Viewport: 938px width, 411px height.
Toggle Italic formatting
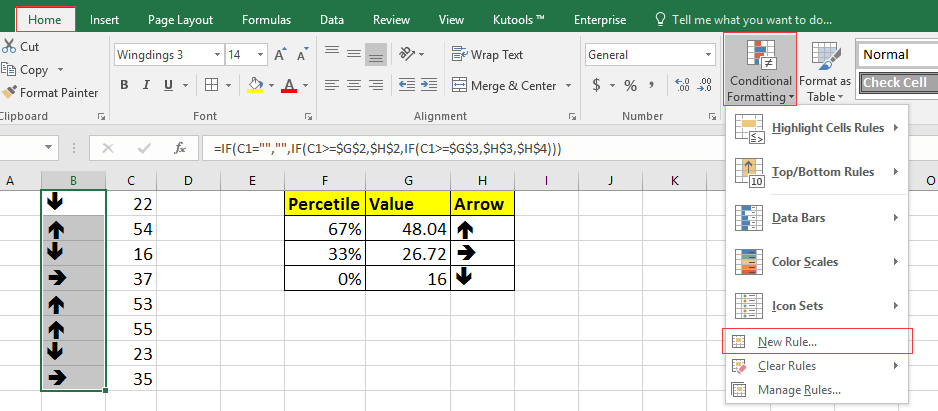(146, 86)
